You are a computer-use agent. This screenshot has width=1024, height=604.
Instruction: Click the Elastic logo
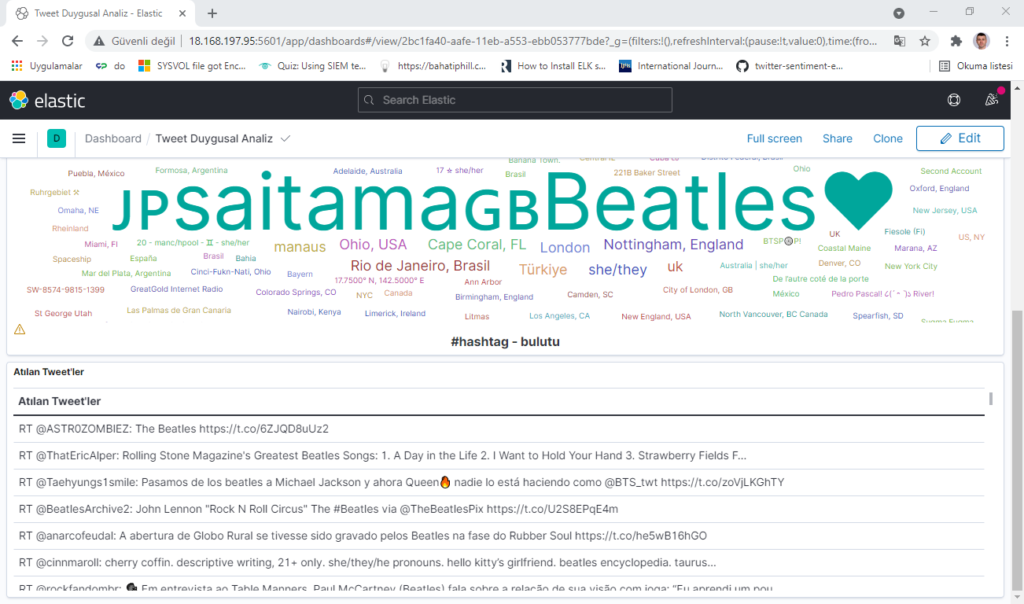(x=47, y=101)
